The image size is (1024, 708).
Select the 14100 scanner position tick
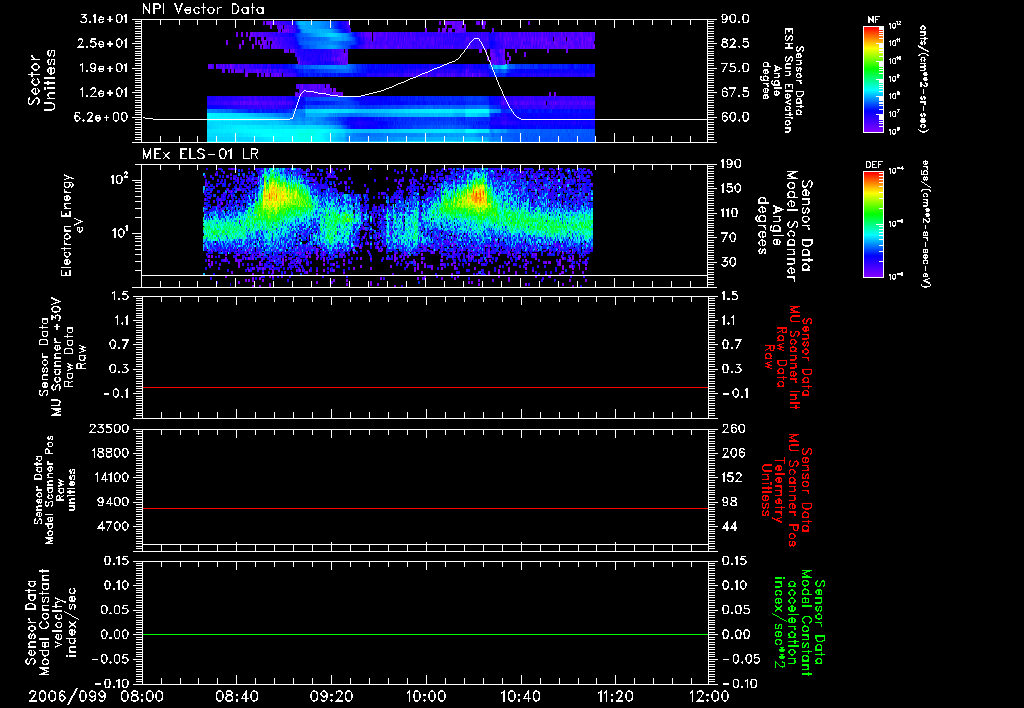click(x=109, y=478)
